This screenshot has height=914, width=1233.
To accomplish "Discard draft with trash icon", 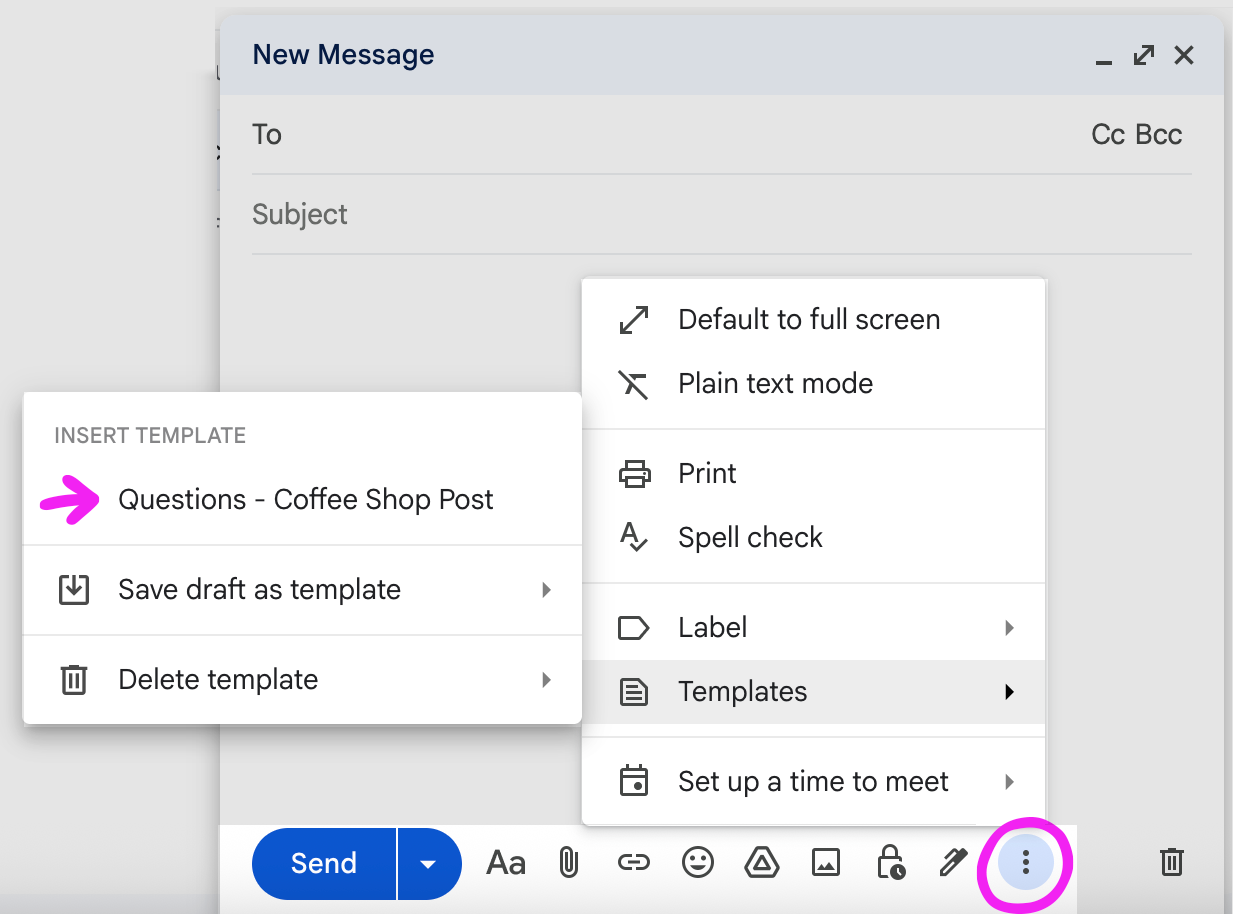I will click(1172, 862).
